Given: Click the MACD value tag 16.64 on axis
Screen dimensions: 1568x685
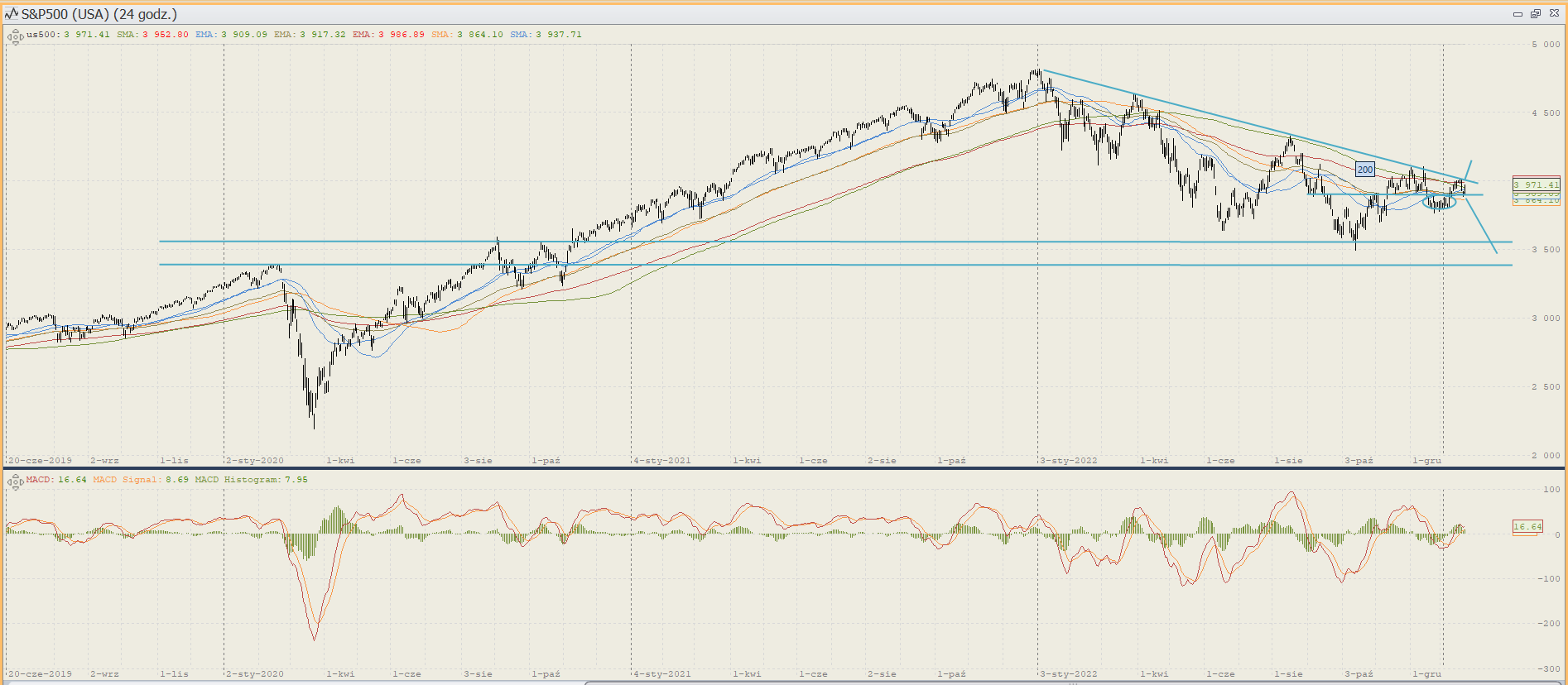Looking at the screenshot, I should (1527, 526).
